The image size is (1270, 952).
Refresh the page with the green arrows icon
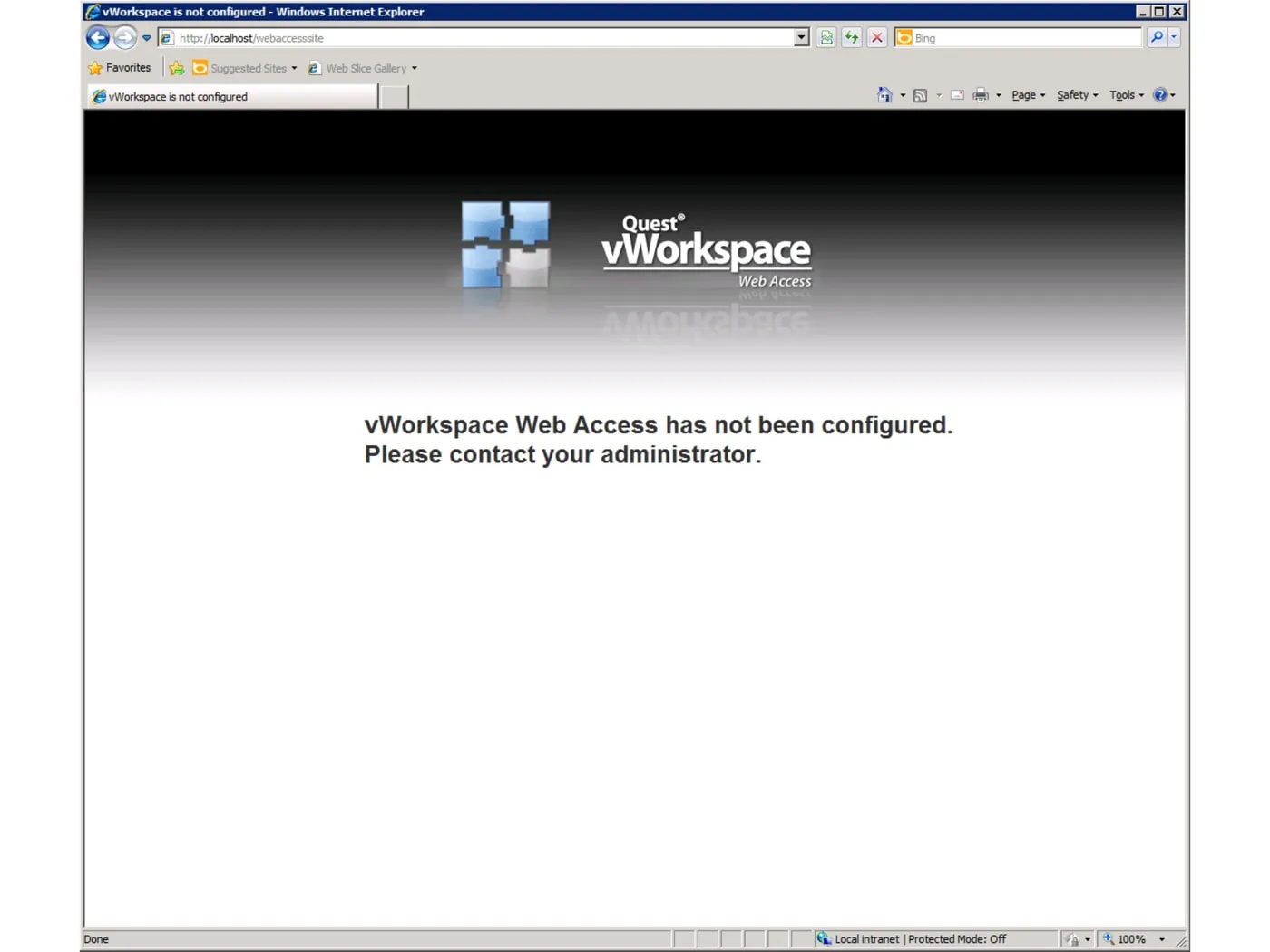pos(852,38)
